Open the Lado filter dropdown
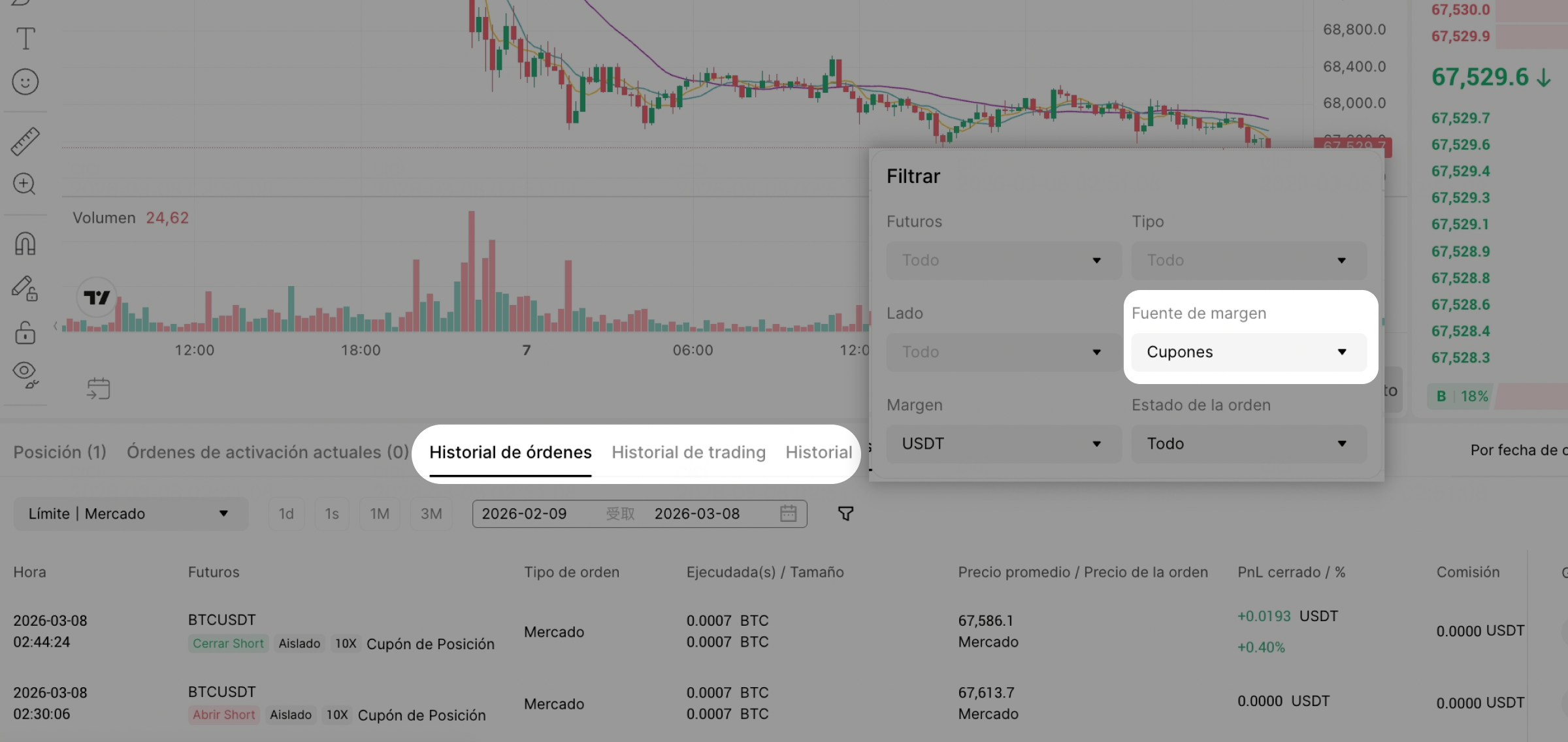Screen dimensions: 1568x742 tap(1004, 352)
